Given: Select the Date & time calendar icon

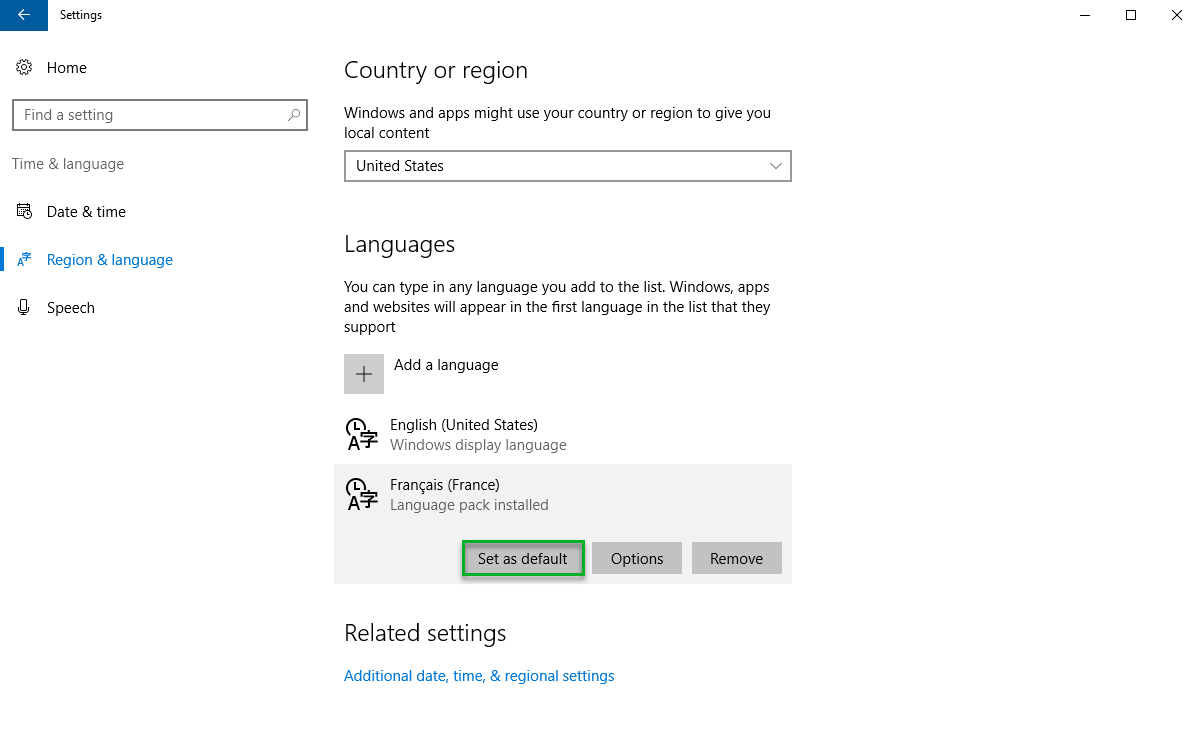Looking at the screenshot, I should click(x=24, y=212).
